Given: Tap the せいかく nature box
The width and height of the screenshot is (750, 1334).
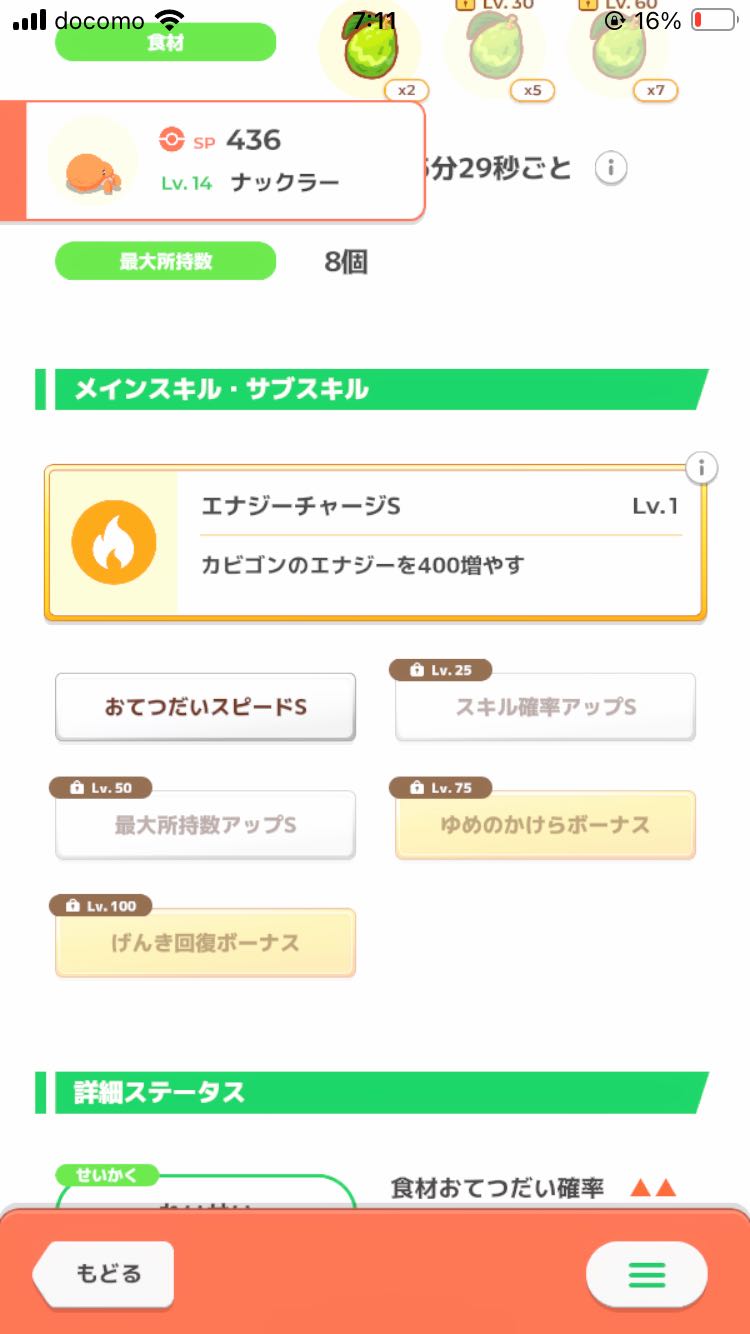Looking at the screenshot, I should pyautogui.click(x=205, y=1195).
